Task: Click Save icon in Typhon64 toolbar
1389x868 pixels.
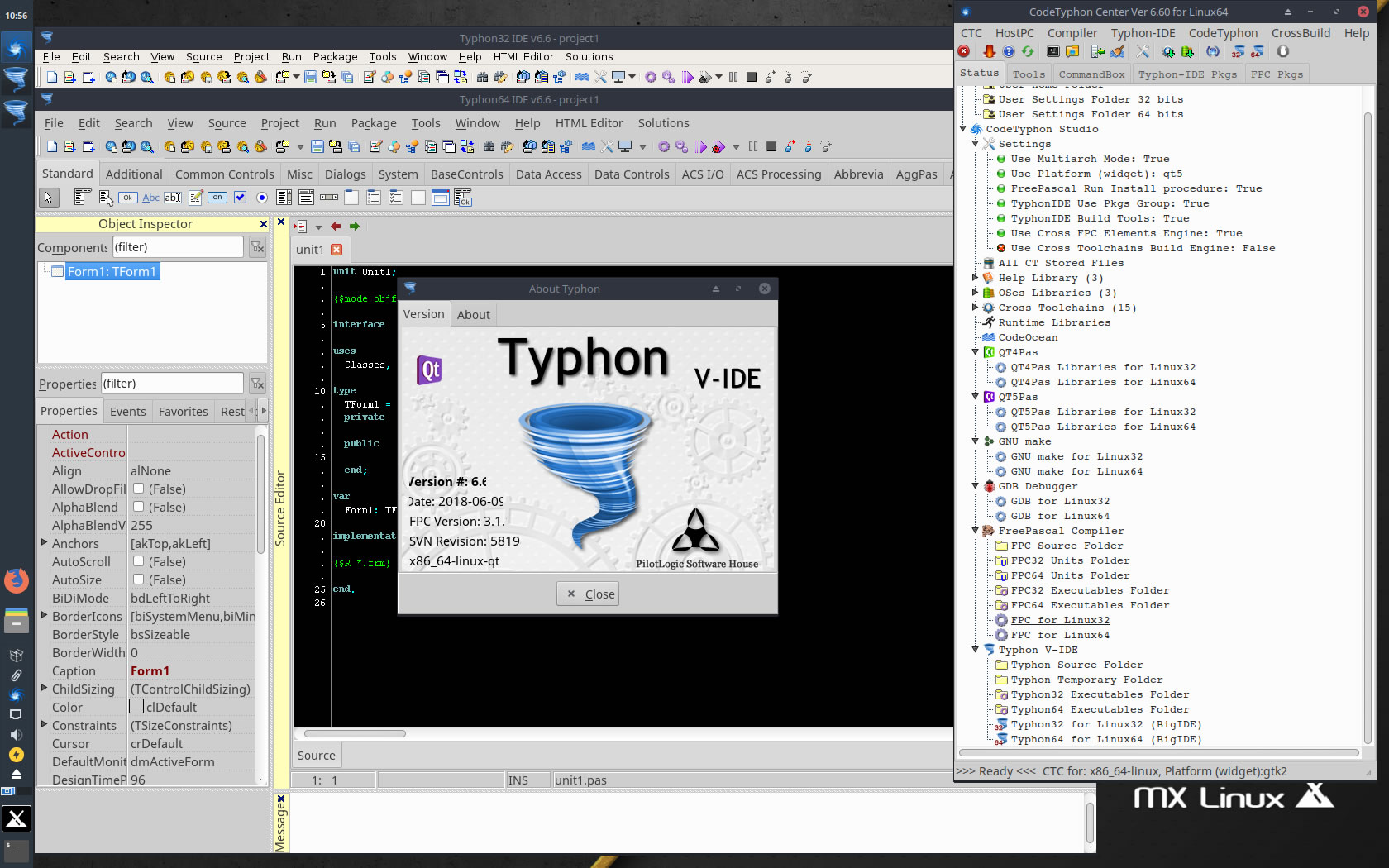Action: pyautogui.click(x=317, y=147)
